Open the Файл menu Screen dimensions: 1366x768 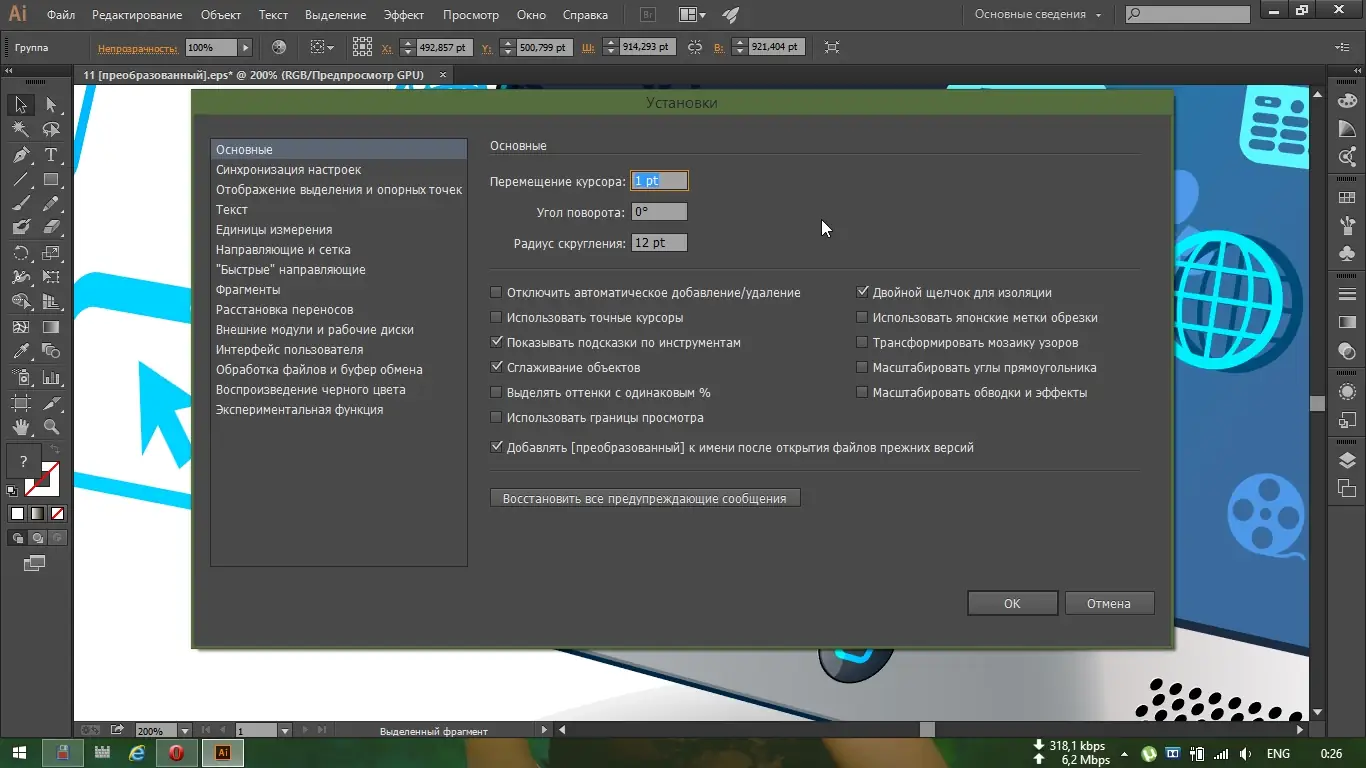pos(60,15)
